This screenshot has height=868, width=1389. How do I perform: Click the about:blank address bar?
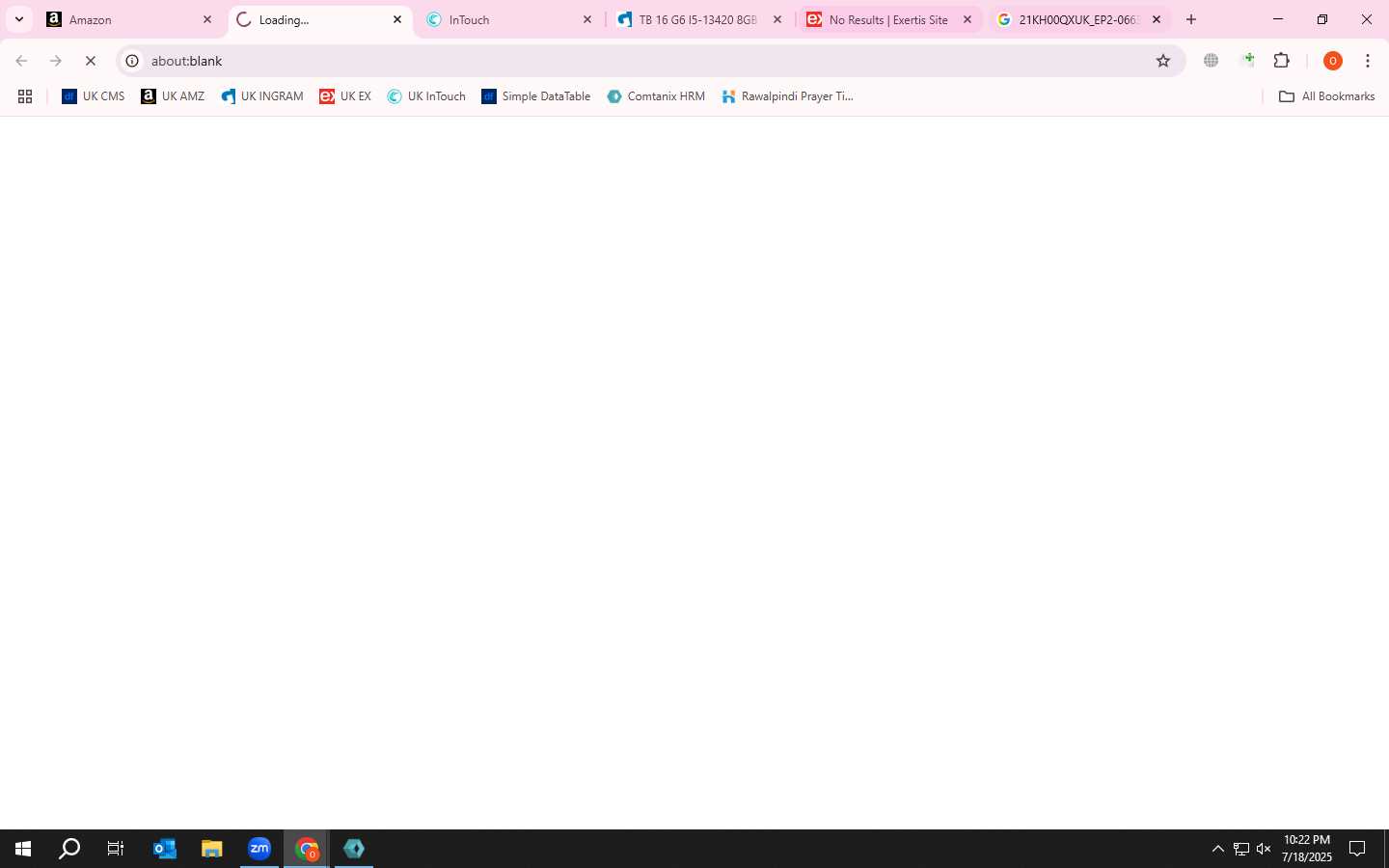(x=650, y=61)
